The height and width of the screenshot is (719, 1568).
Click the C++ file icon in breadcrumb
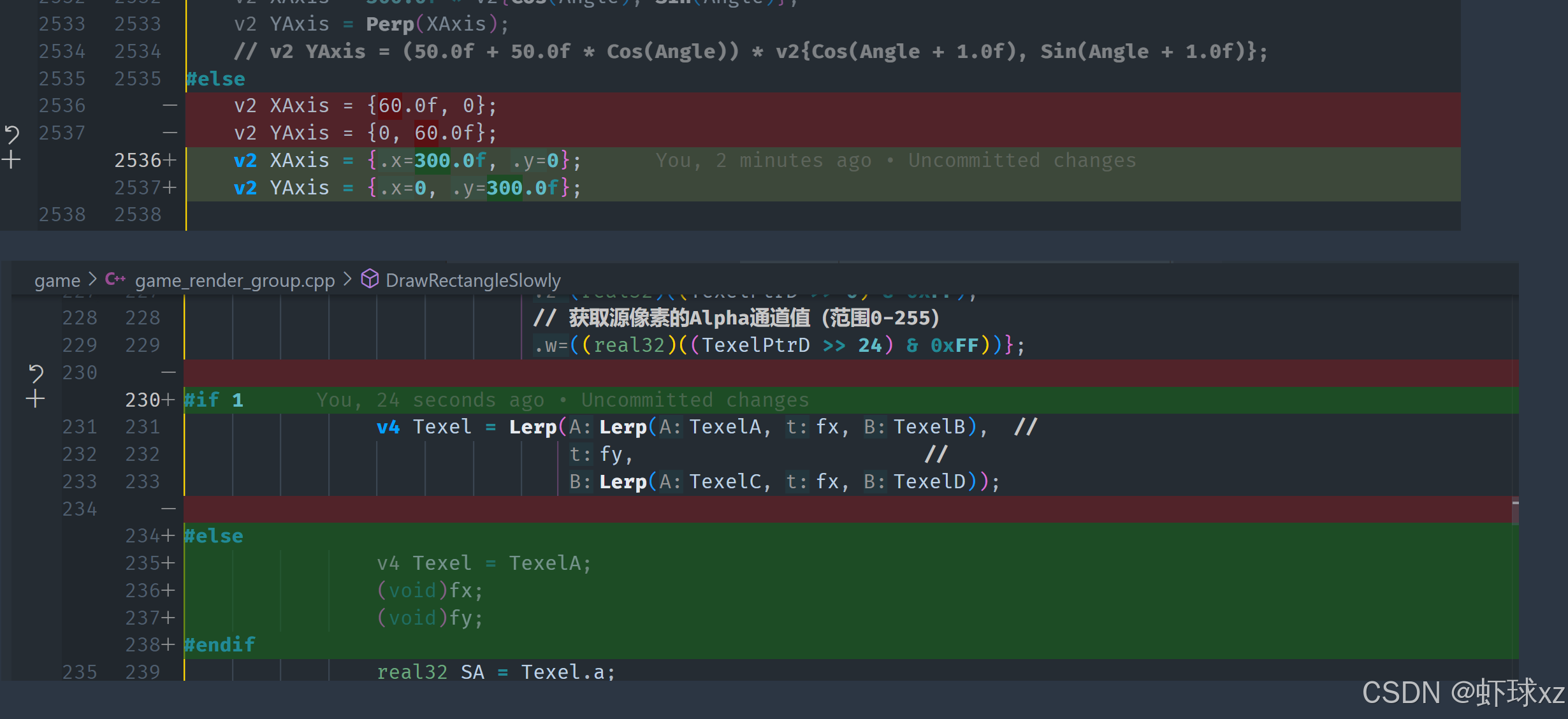click(x=115, y=279)
